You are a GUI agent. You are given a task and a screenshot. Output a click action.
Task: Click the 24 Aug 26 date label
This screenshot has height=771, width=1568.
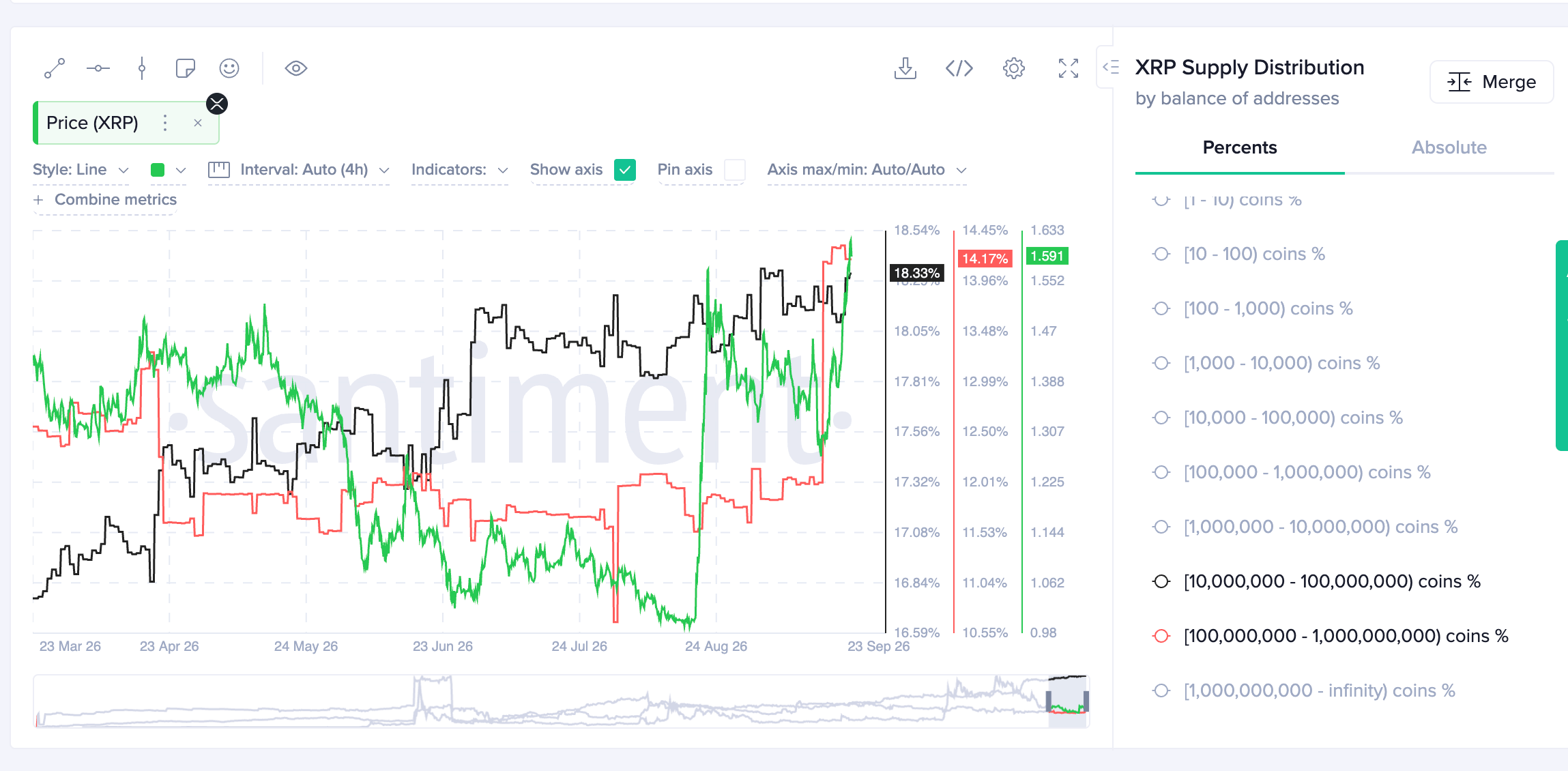click(716, 646)
